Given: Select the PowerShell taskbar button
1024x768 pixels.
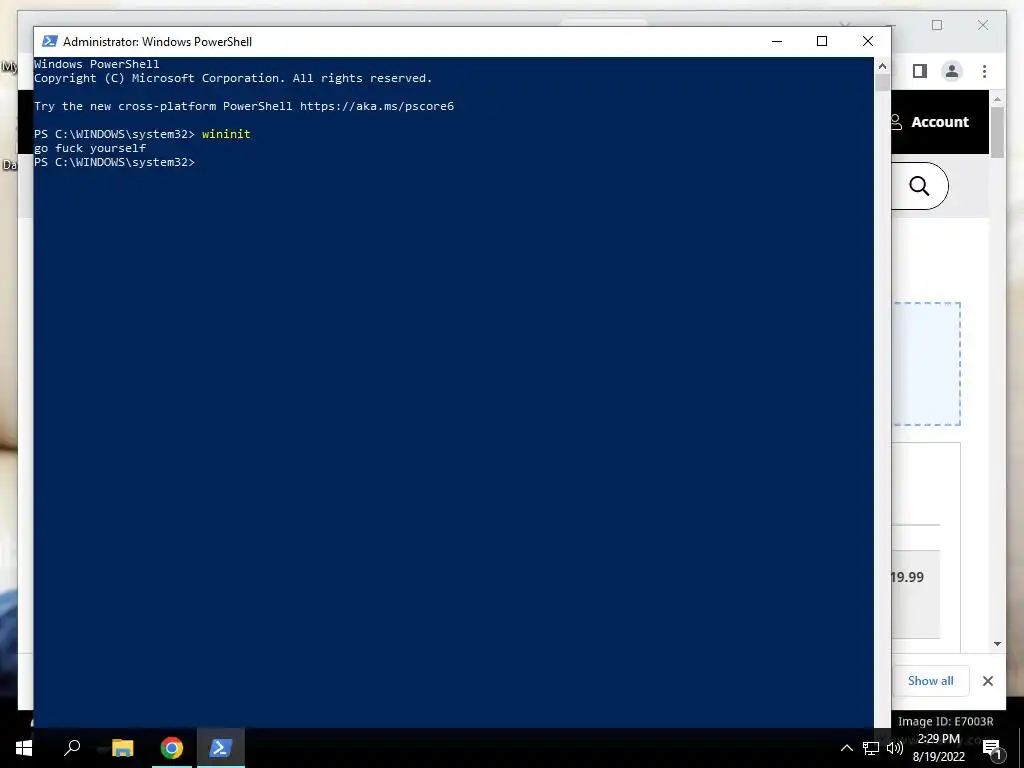Looking at the screenshot, I should pyautogui.click(x=221, y=748).
